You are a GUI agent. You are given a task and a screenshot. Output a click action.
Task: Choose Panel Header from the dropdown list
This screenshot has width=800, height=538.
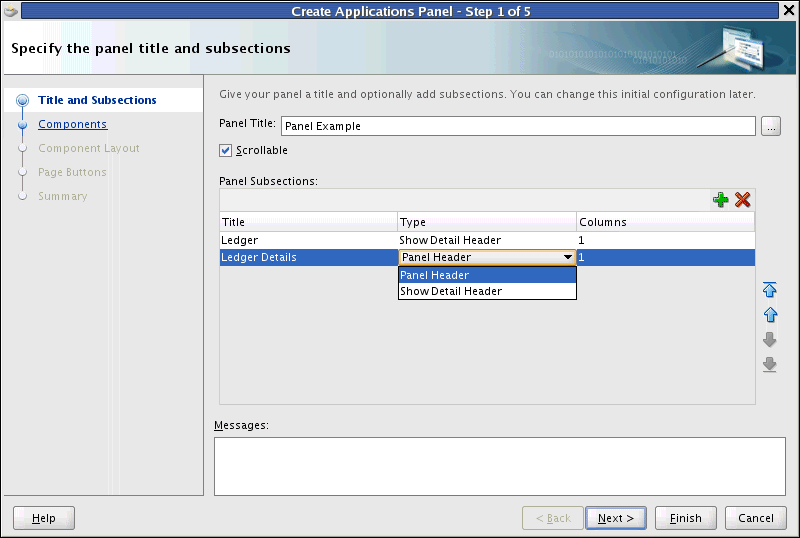(487, 275)
